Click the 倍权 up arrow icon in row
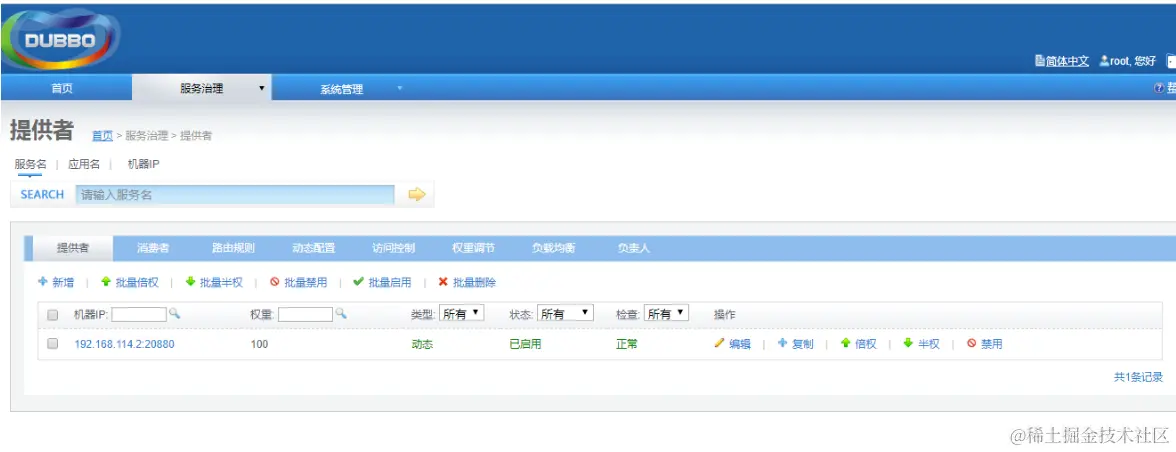This screenshot has width=1176, height=452. click(845, 343)
